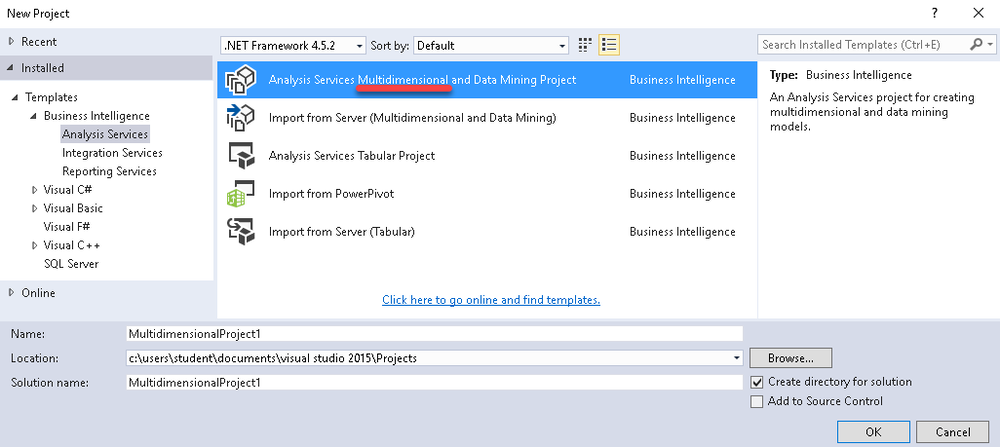Screen dimensions: 1000x447
Task: Open the .NET Framework version dropdown
Action: point(293,46)
